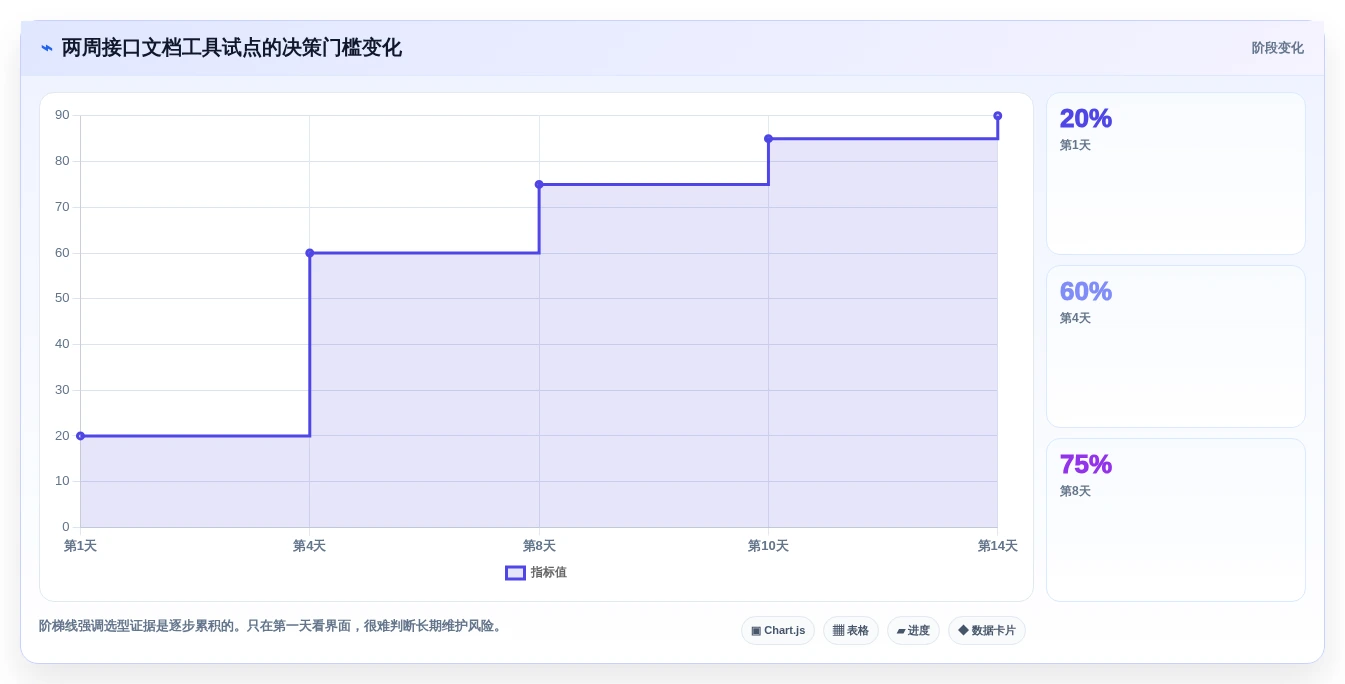This screenshot has width=1345, height=684.
Task: Select the 进度 chip
Action: [x=913, y=631]
